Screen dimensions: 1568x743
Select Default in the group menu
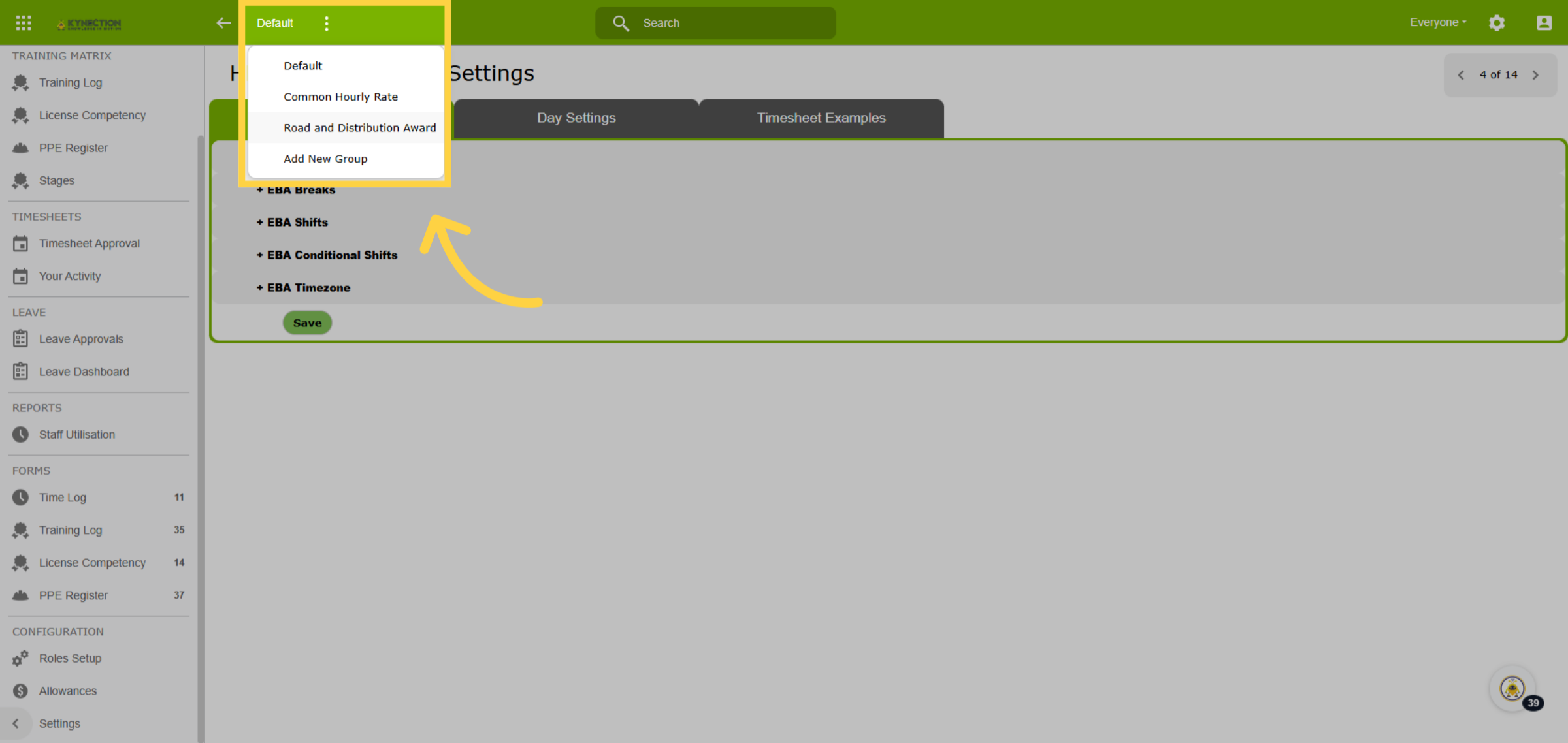pos(346,65)
